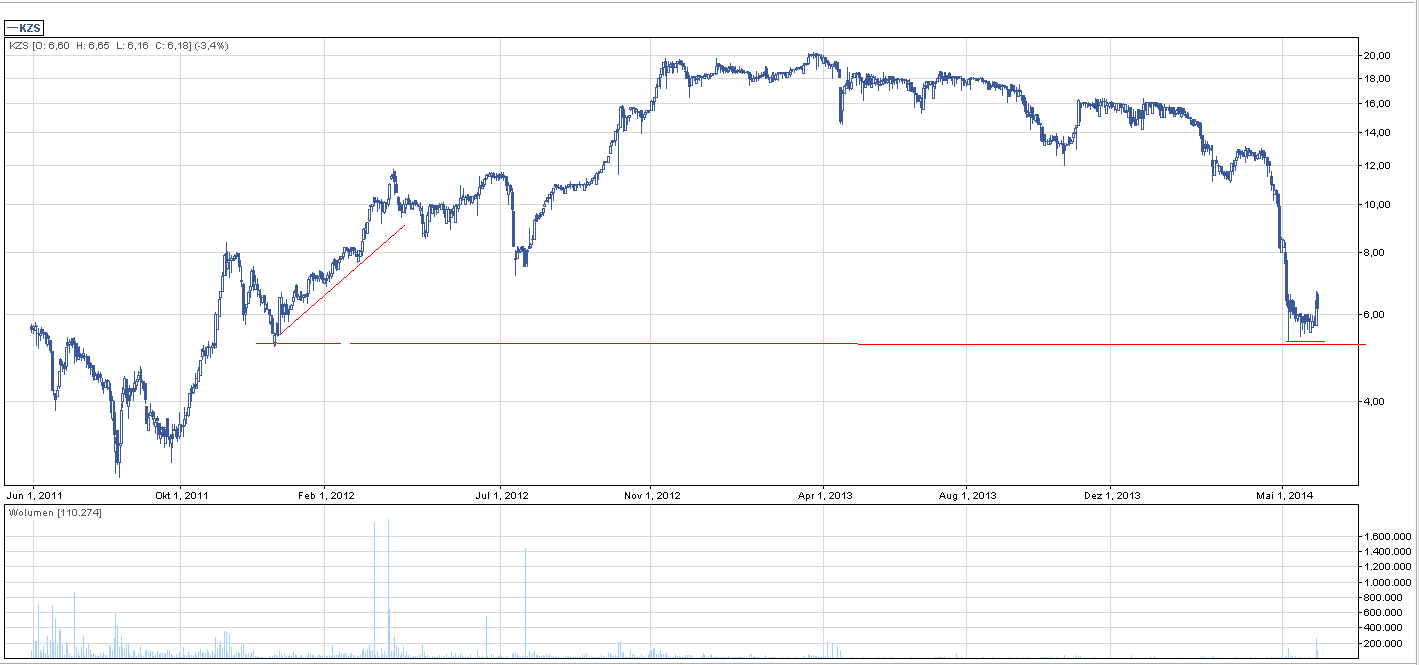
Task: Click the volume spike near Jul 2012
Action: coord(525,600)
